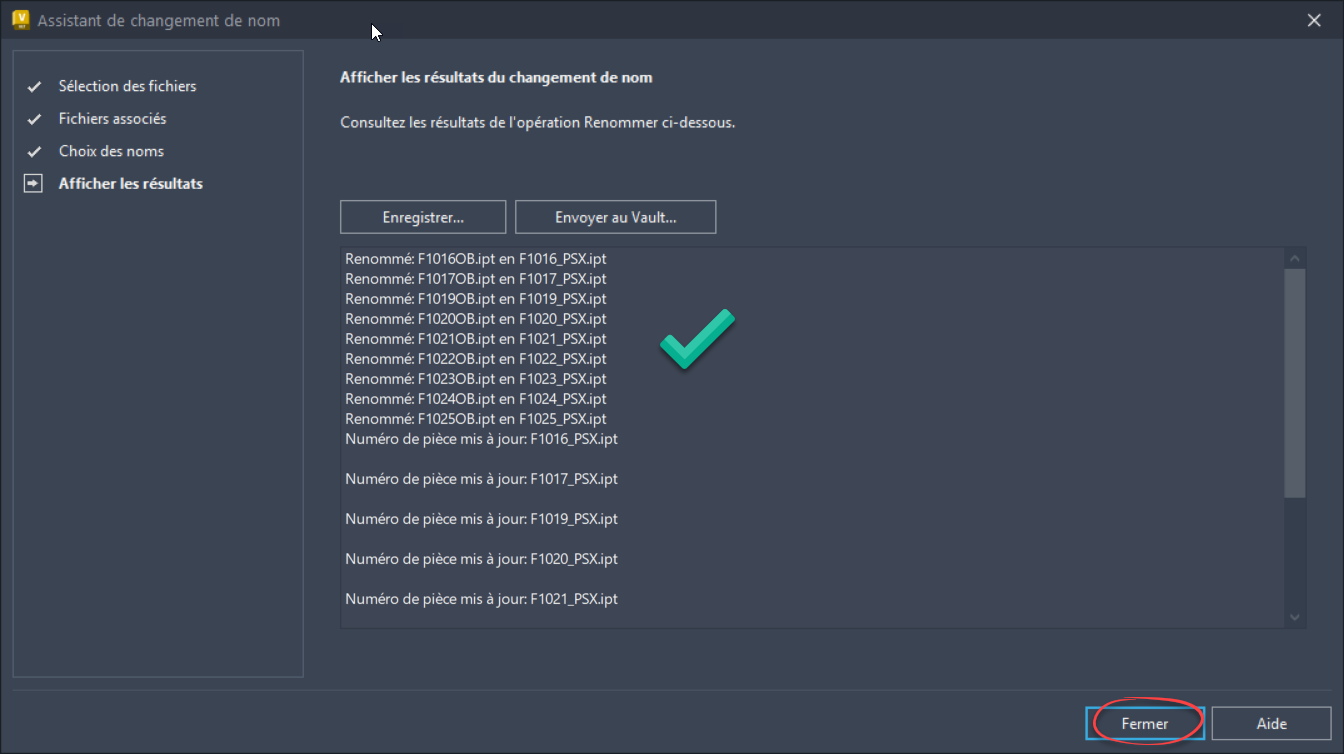Open the Fichiers associés step
The width and height of the screenshot is (1344, 754).
pyautogui.click(x=112, y=119)
